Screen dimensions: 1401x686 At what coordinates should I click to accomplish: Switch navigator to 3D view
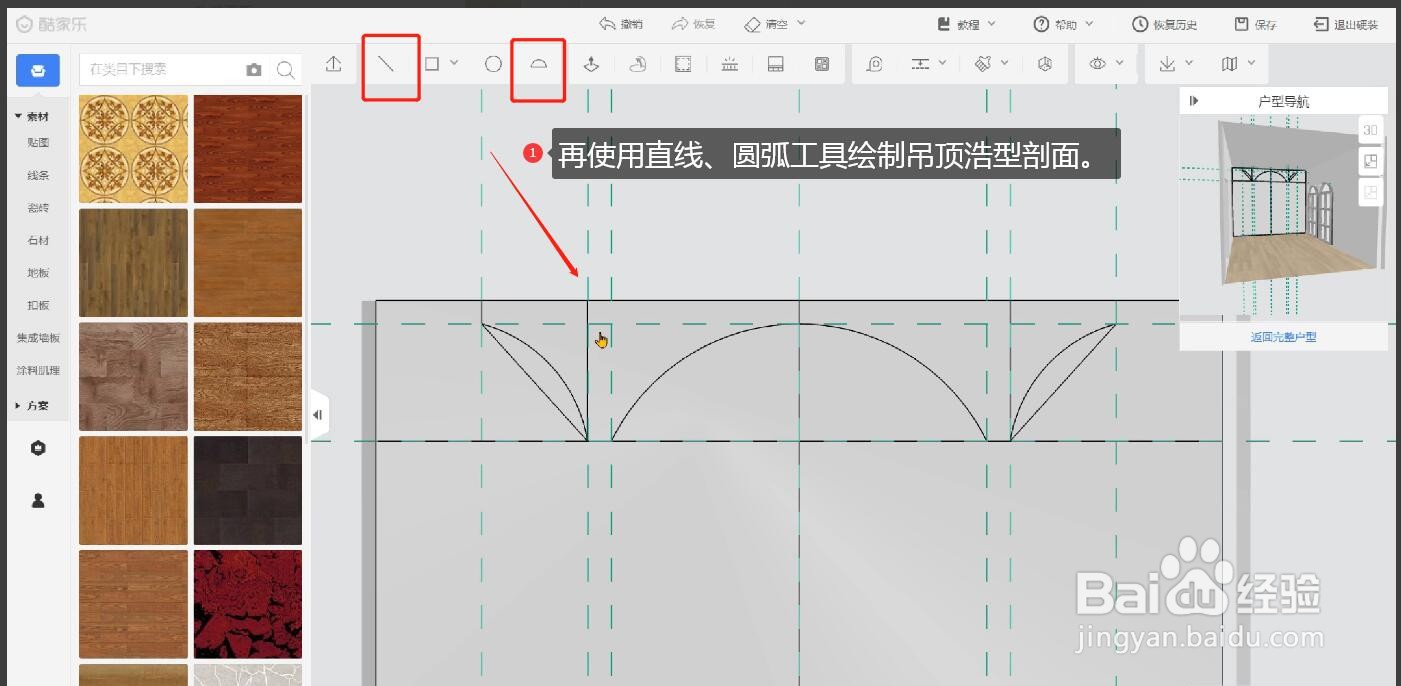pos(1370,130)
